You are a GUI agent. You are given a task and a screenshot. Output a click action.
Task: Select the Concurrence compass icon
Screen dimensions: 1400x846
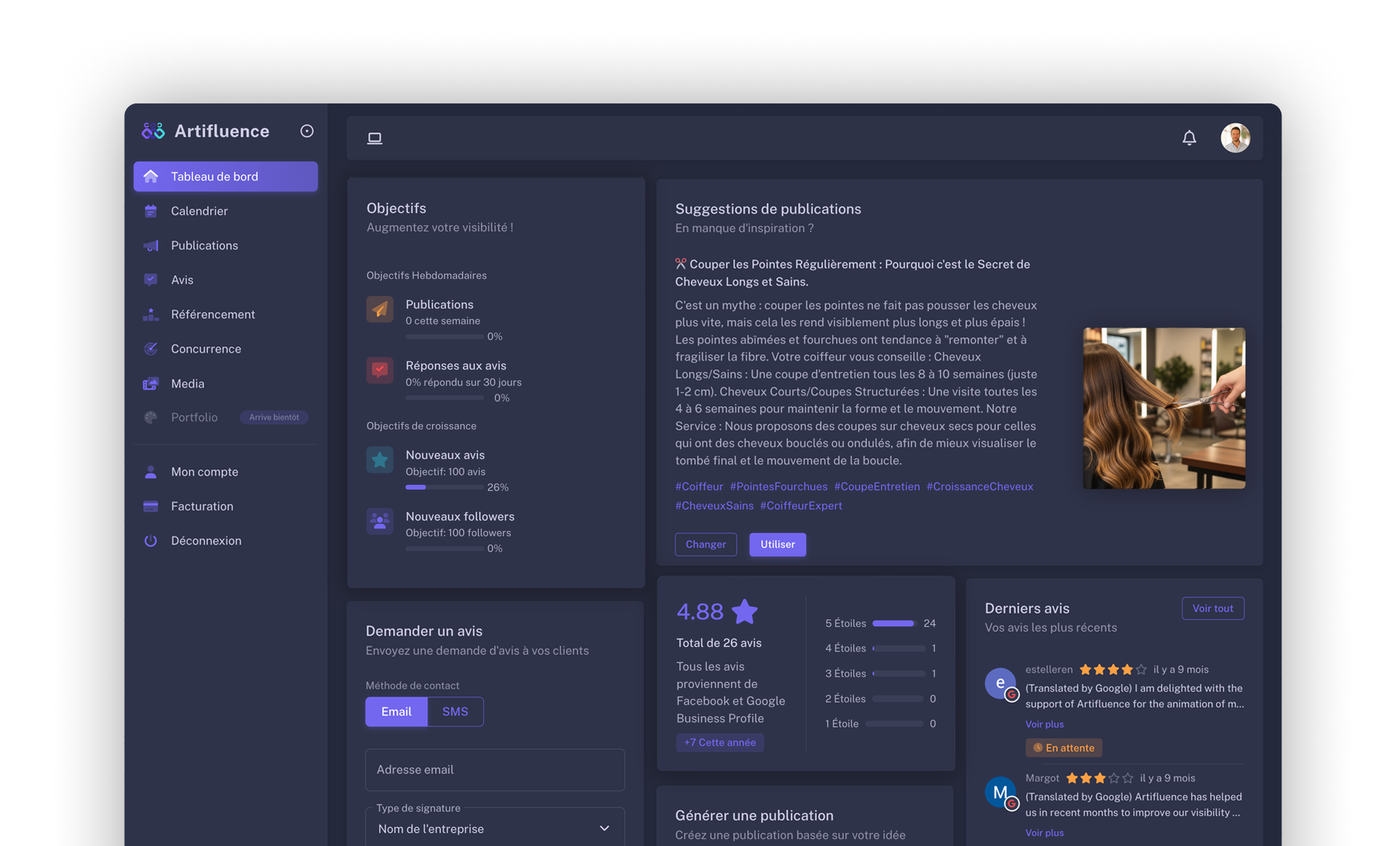[151, 348]
